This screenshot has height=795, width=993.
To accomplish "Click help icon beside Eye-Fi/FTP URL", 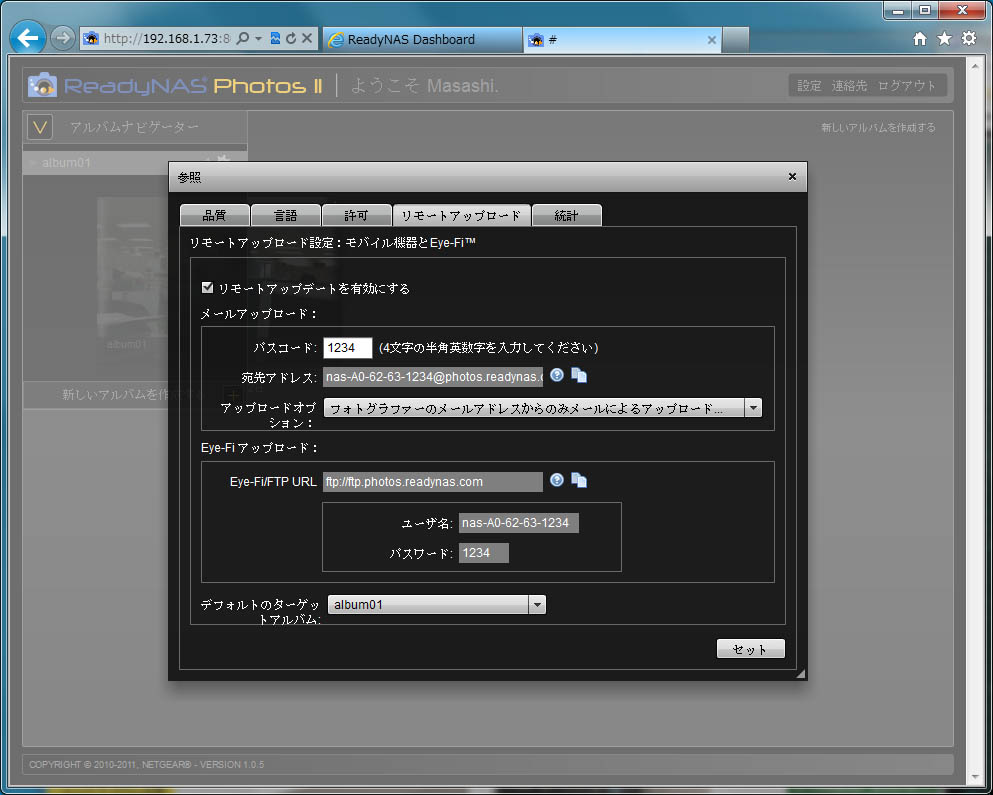I will pyautogui.click(x=557, y=480).
